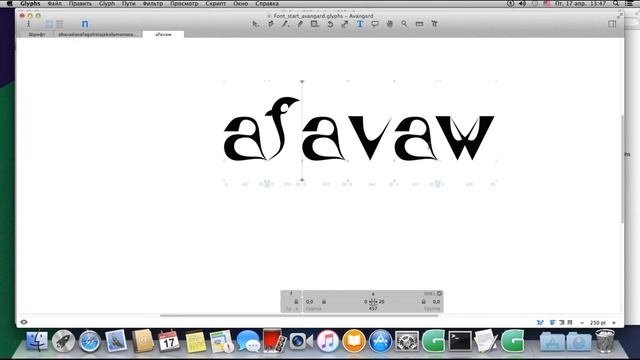The width and height of the screenshot is (640, 360).
Task: Toggle left sidebearing lock in info box
Action: coord(324,302)
